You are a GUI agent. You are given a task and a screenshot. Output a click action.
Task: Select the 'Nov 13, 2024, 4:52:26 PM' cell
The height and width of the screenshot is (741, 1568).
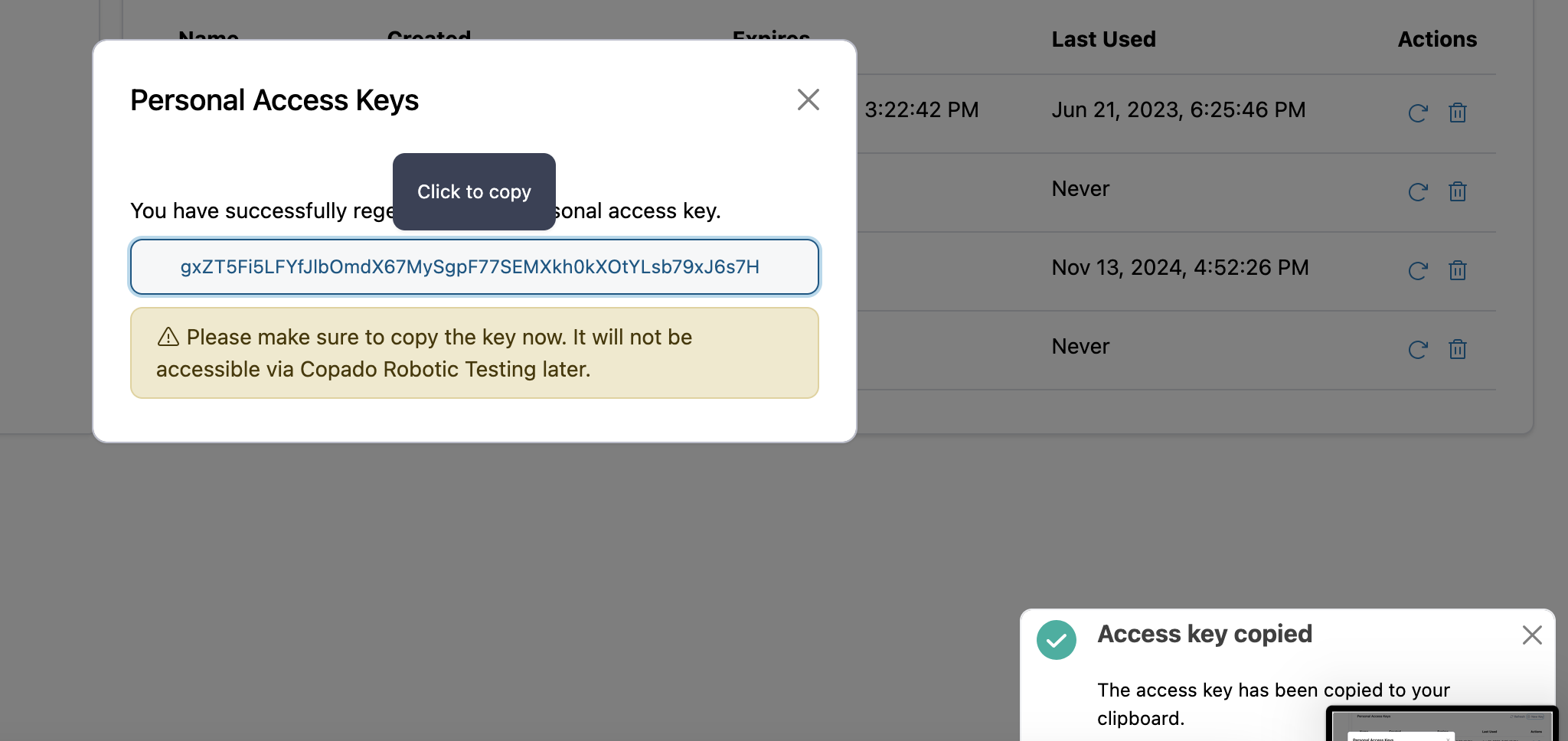coord(1180,268)
